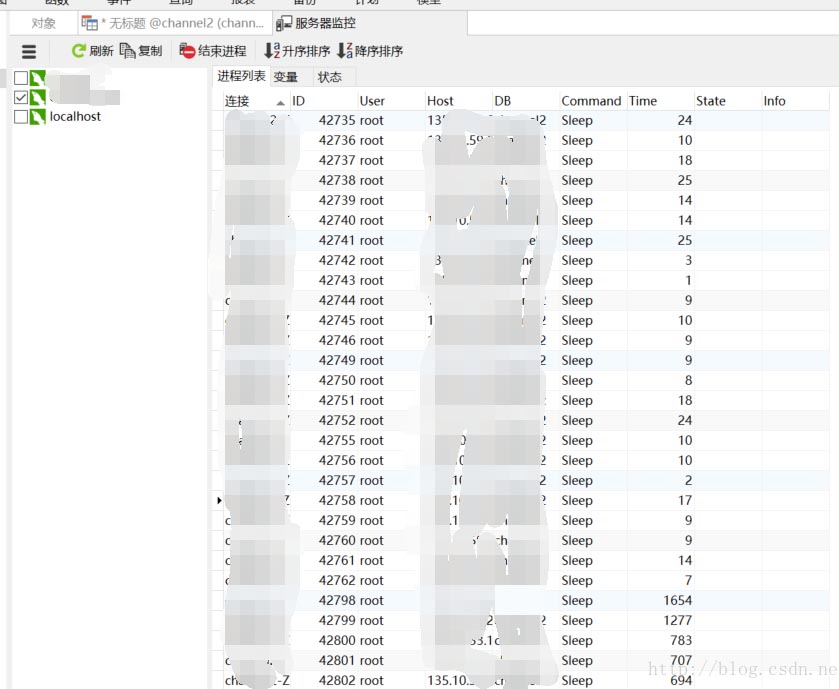Toggle sort arrow on 连接 column header
This screenshot has height=689, width=839.
(x=280, y=102)
